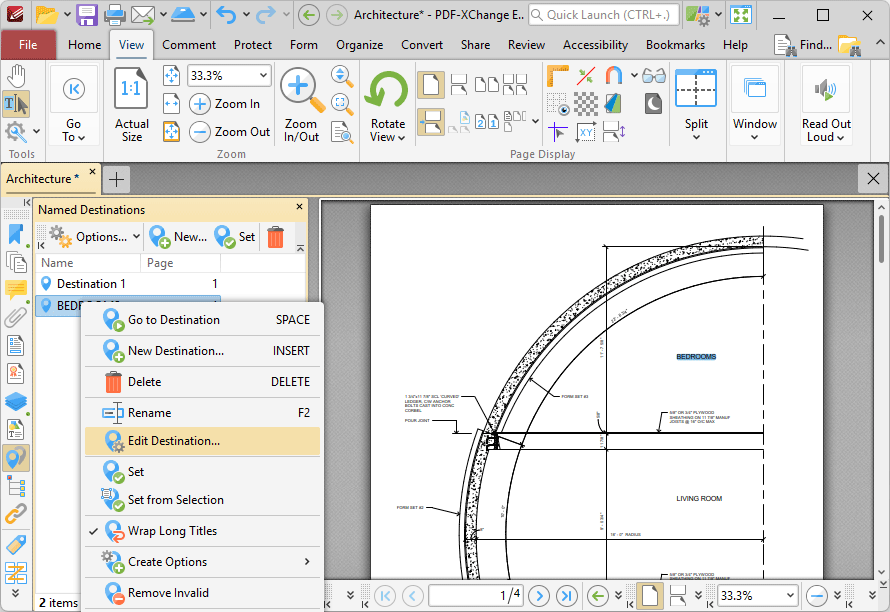
Task: Open the Attachments paperclip sidebar icon
Action: pos(16,318)
